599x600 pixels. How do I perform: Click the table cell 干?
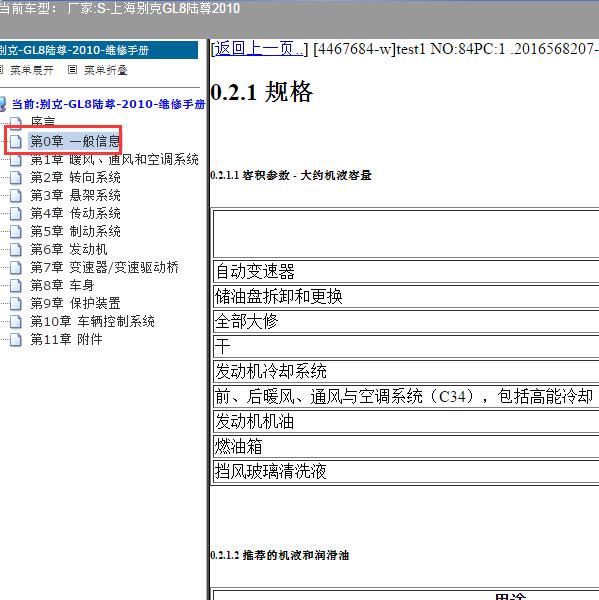(406, 346)
